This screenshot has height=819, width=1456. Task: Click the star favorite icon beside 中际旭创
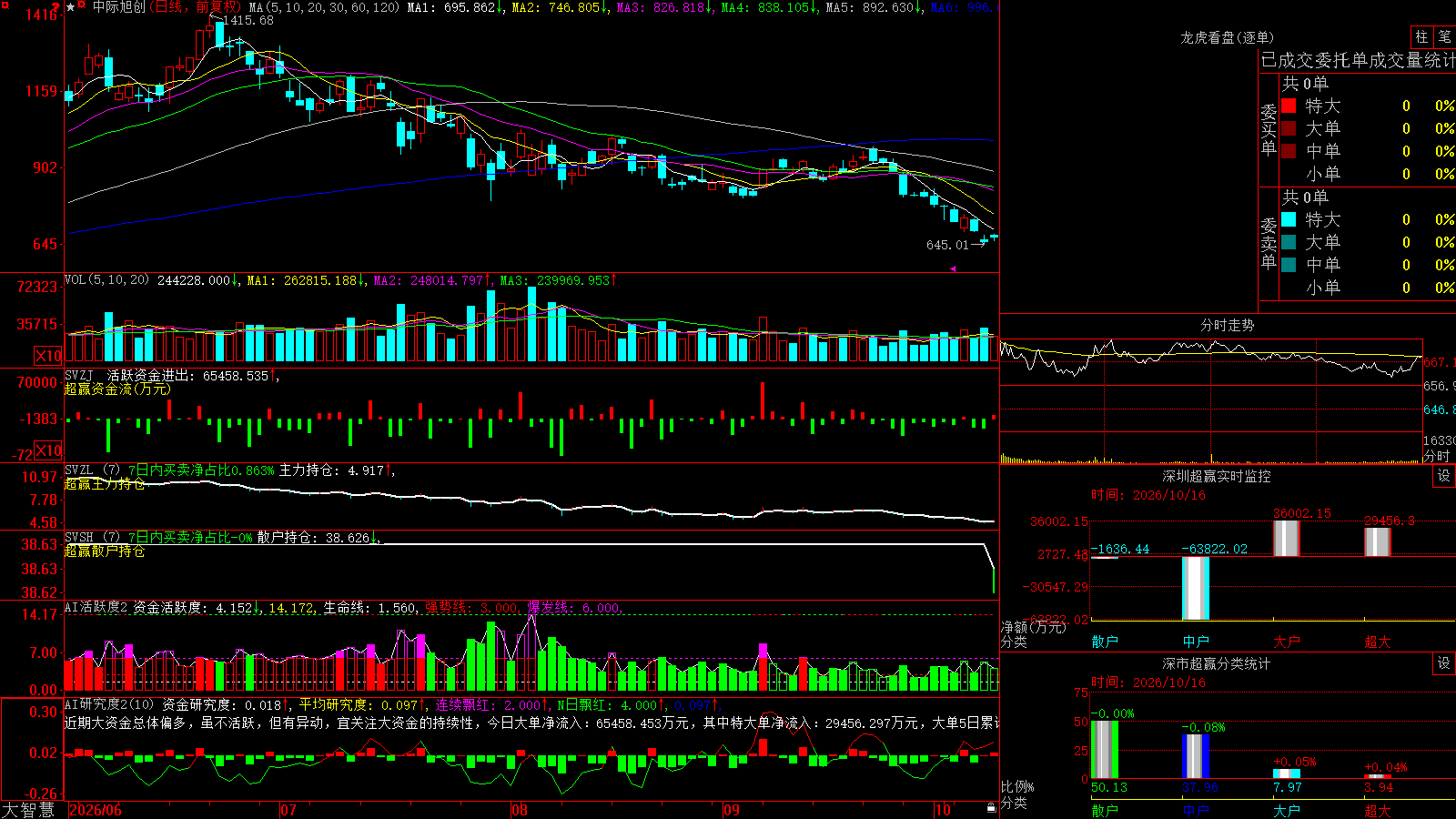click(x=70, y=7)
